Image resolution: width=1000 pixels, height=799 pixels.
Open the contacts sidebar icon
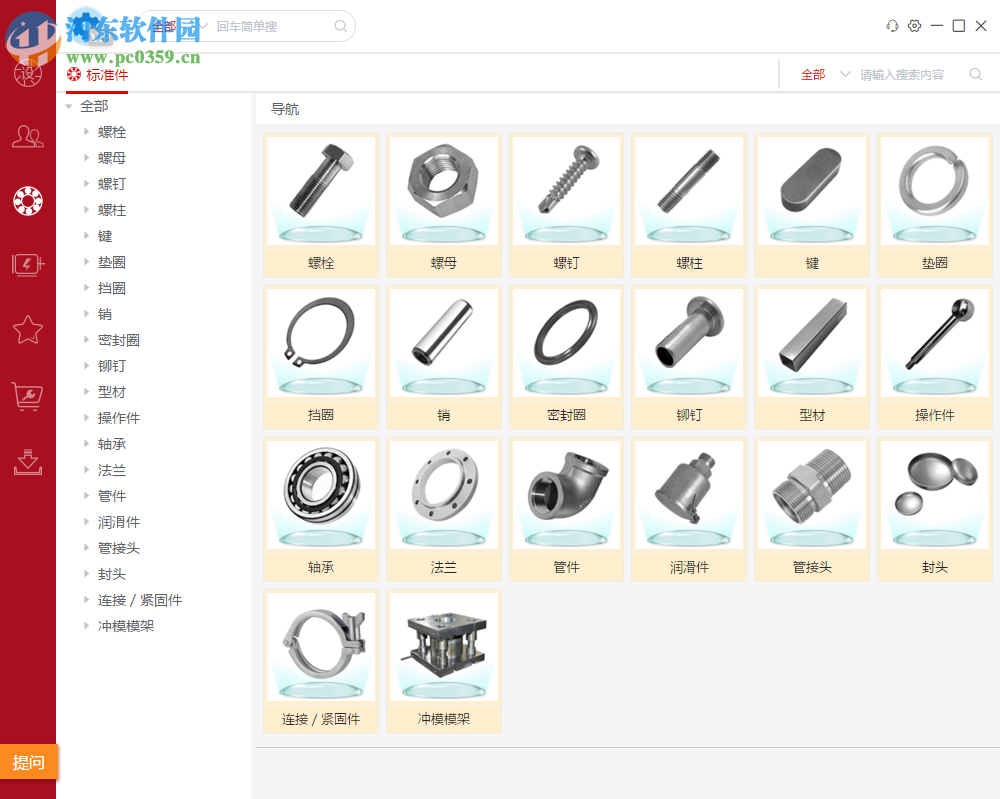(27, 137)
